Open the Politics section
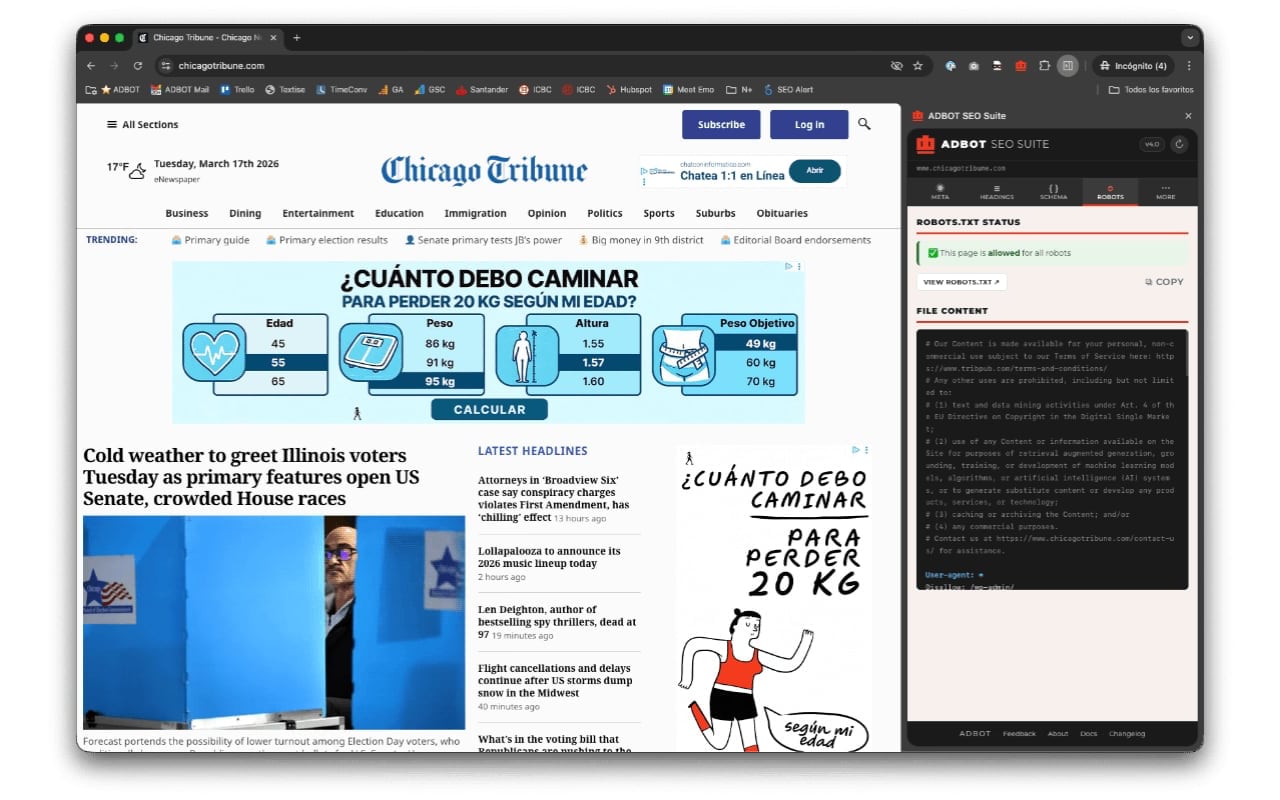This screenshot has height=800, width=1280. coord(605,213)
